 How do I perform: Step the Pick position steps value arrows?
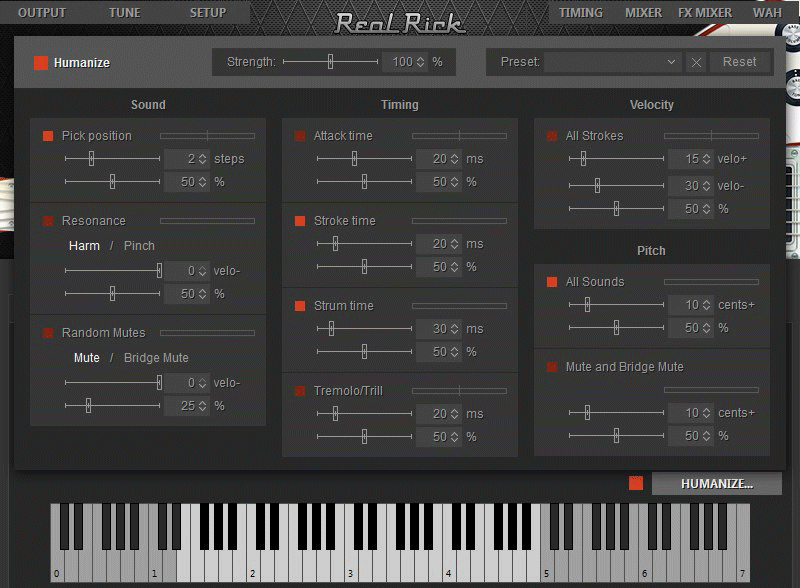(x=203, y=159)
